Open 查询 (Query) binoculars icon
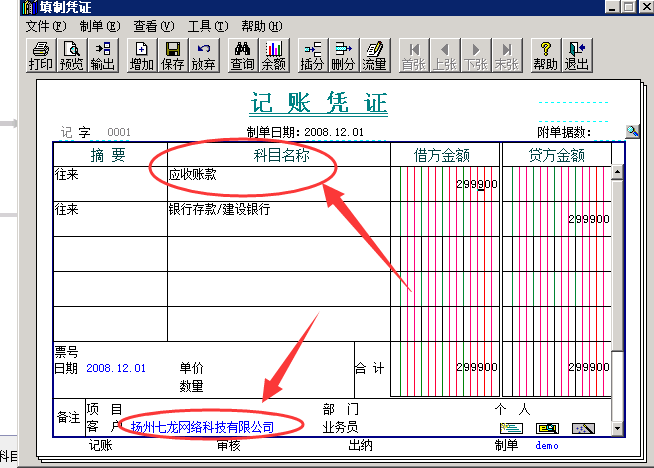Image resolution: width=654 pixels, height=468 pixels. point(243,55)
